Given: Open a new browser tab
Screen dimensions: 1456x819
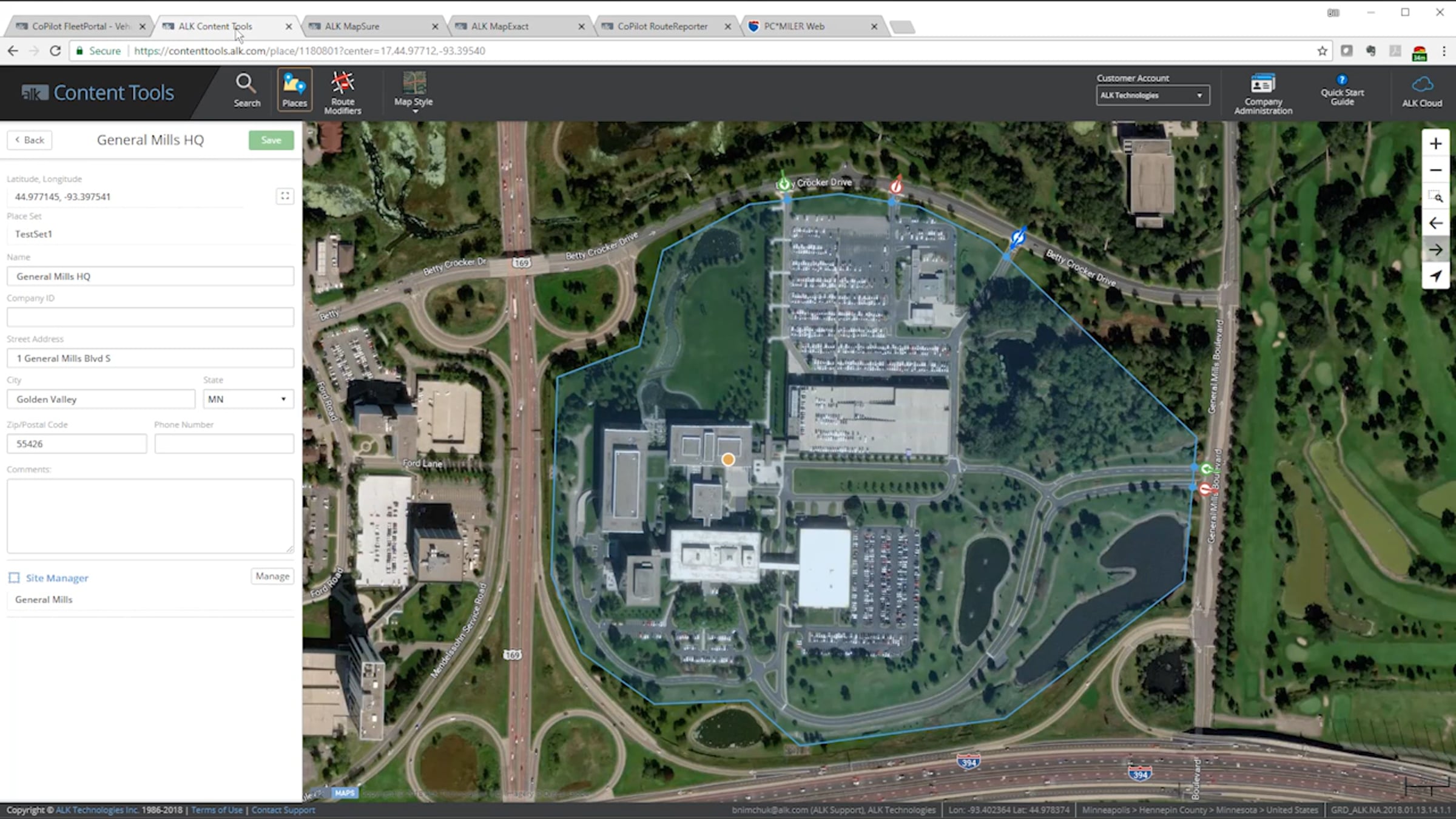Looking at the screenshot, I should click(902, 27).
